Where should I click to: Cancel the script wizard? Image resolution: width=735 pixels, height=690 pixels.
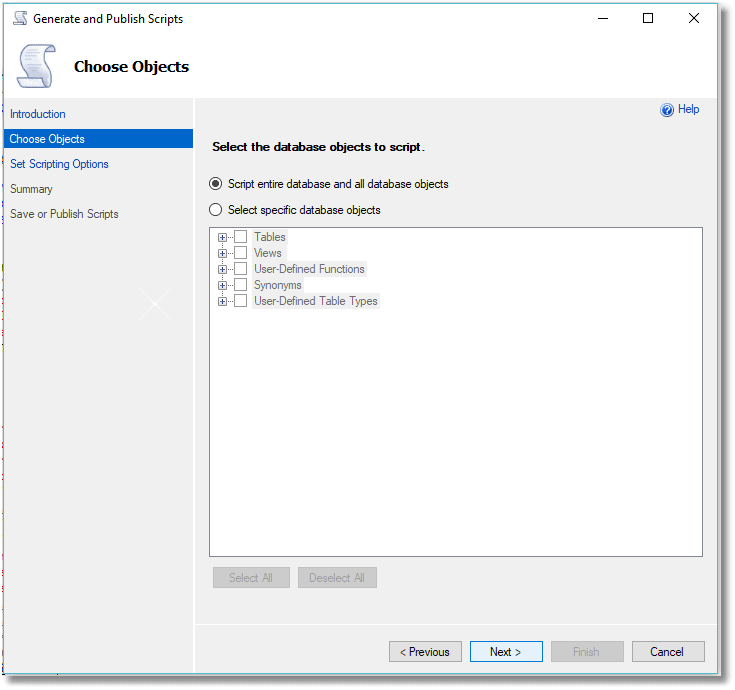[668, 652]
